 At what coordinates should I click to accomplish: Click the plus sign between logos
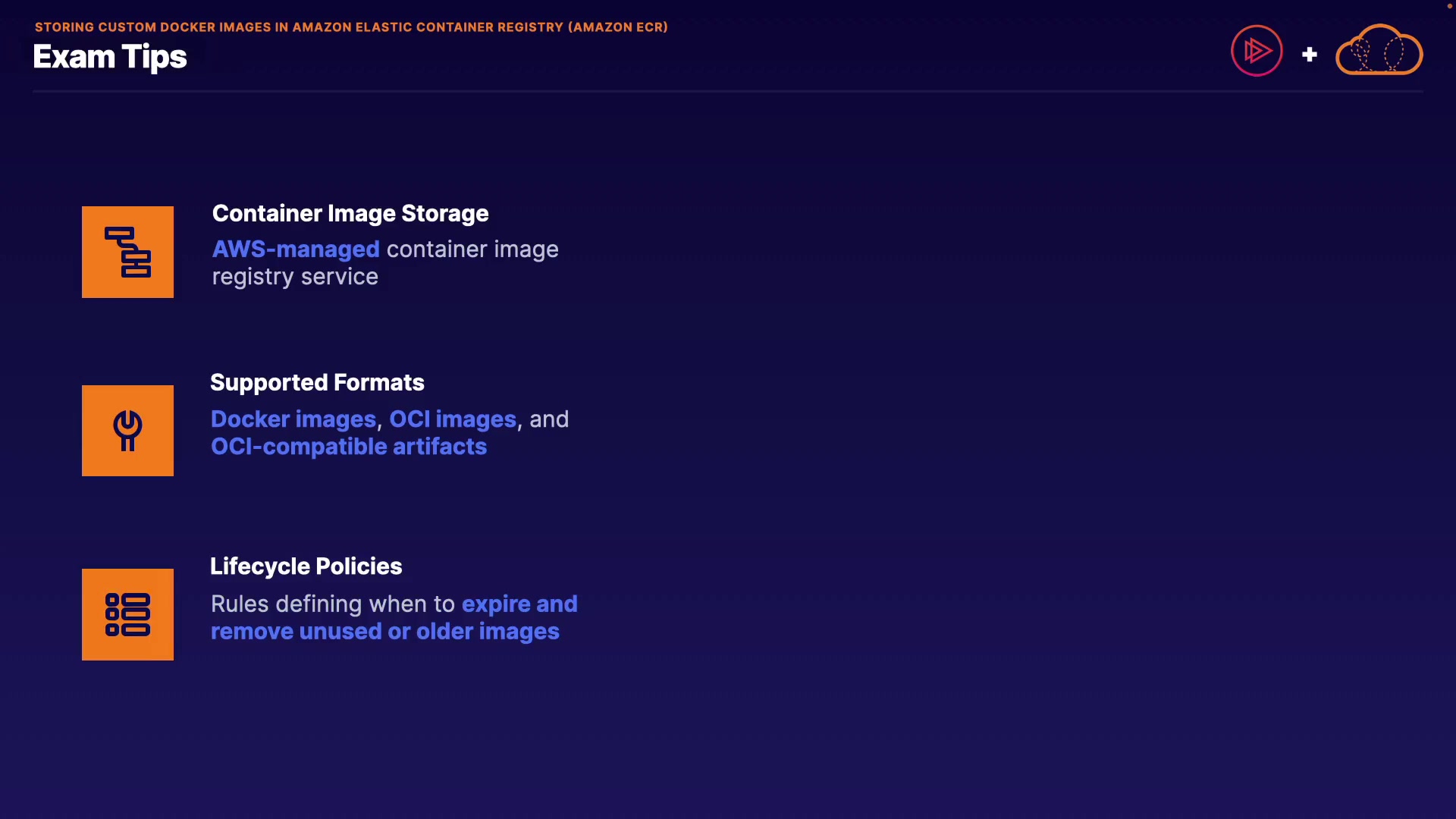point(1310,55)
